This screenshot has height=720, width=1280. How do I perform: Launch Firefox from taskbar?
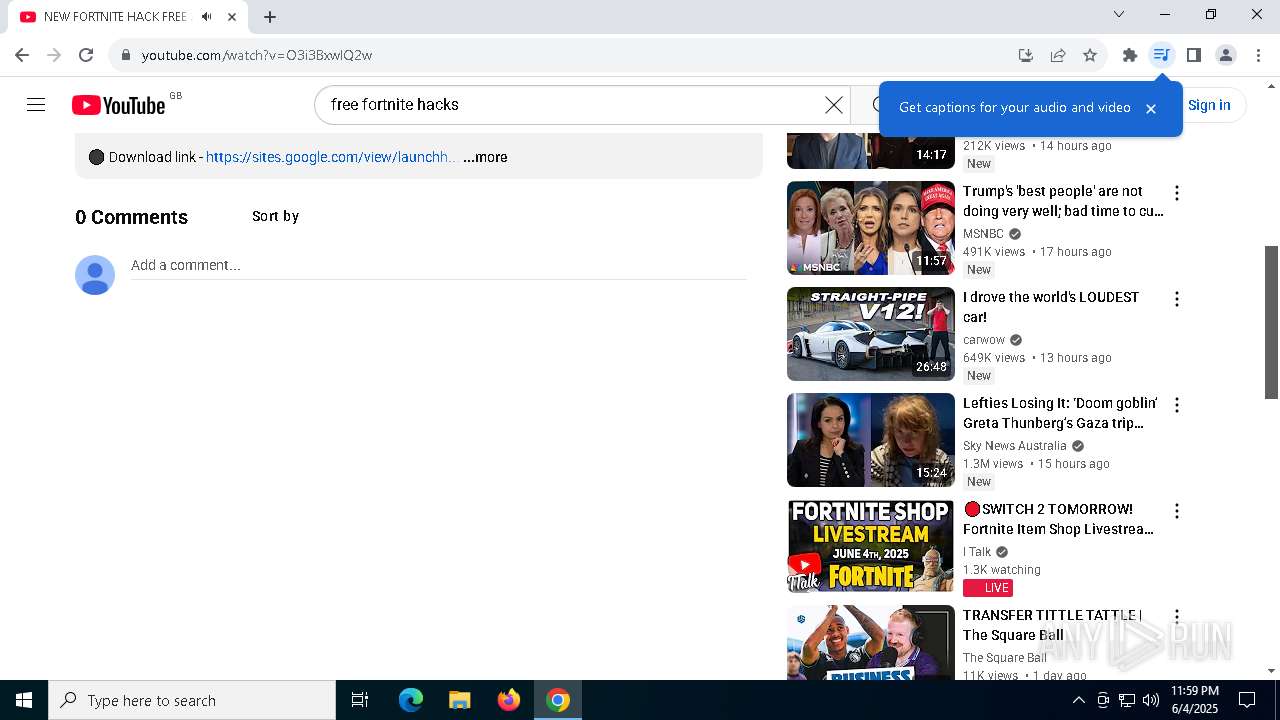[x=509, y=700]
